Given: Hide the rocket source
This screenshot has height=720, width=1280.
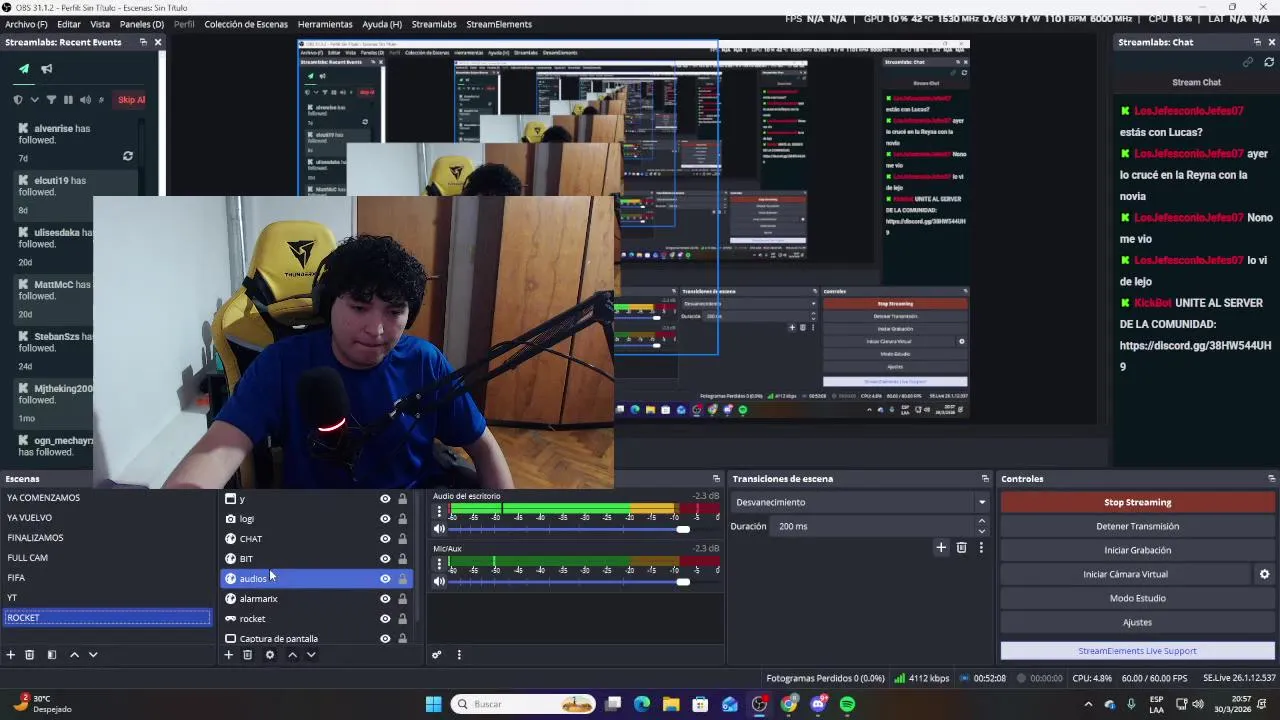Looking at the screenshot, I should click(385, 619).
